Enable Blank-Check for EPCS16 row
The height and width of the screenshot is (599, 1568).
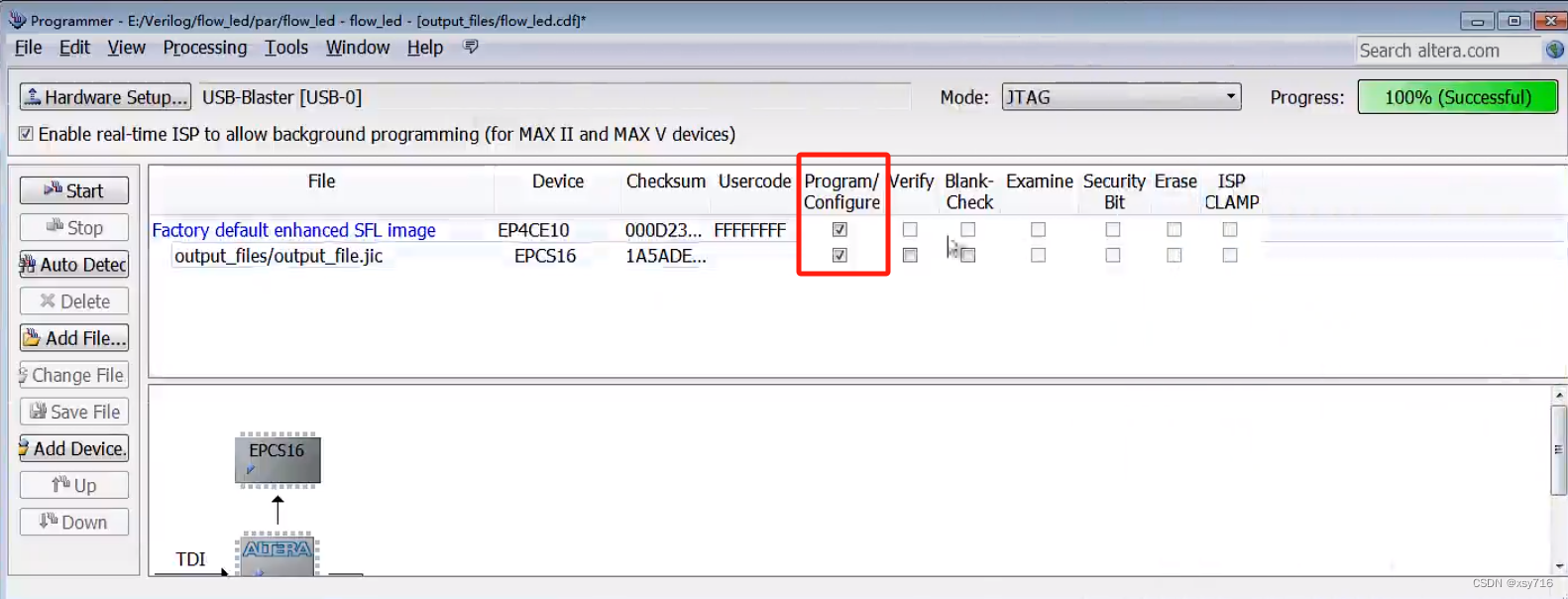pyautogui.click(x=968, y=255)
